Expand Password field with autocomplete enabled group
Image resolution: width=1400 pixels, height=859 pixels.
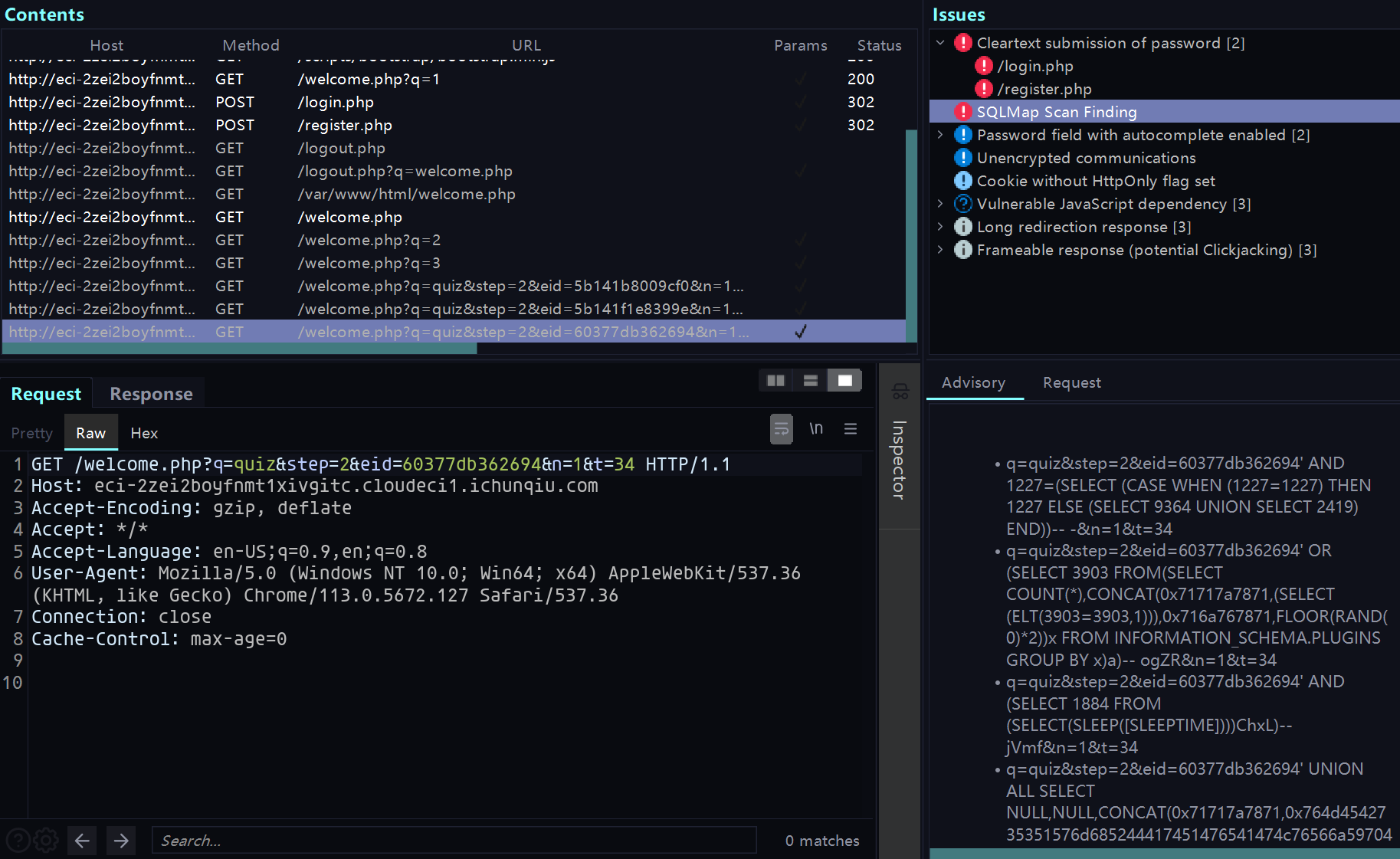(940, 135)
